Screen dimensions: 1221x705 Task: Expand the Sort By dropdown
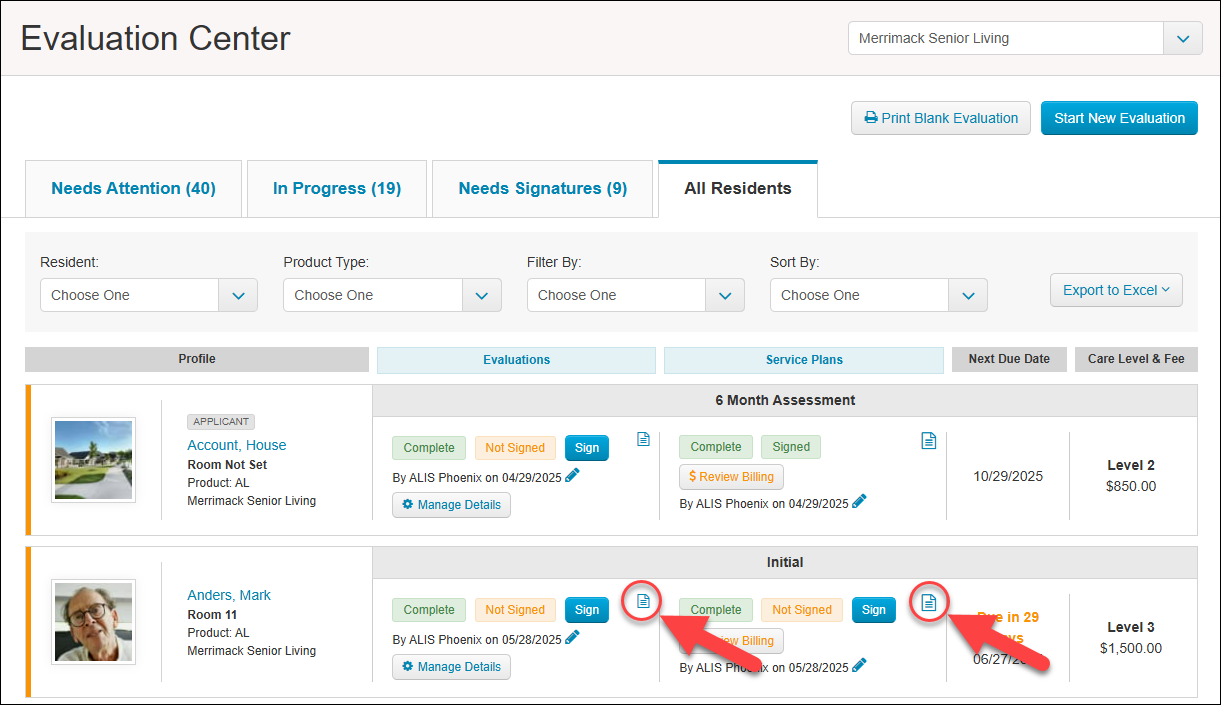tap(879, 295)
